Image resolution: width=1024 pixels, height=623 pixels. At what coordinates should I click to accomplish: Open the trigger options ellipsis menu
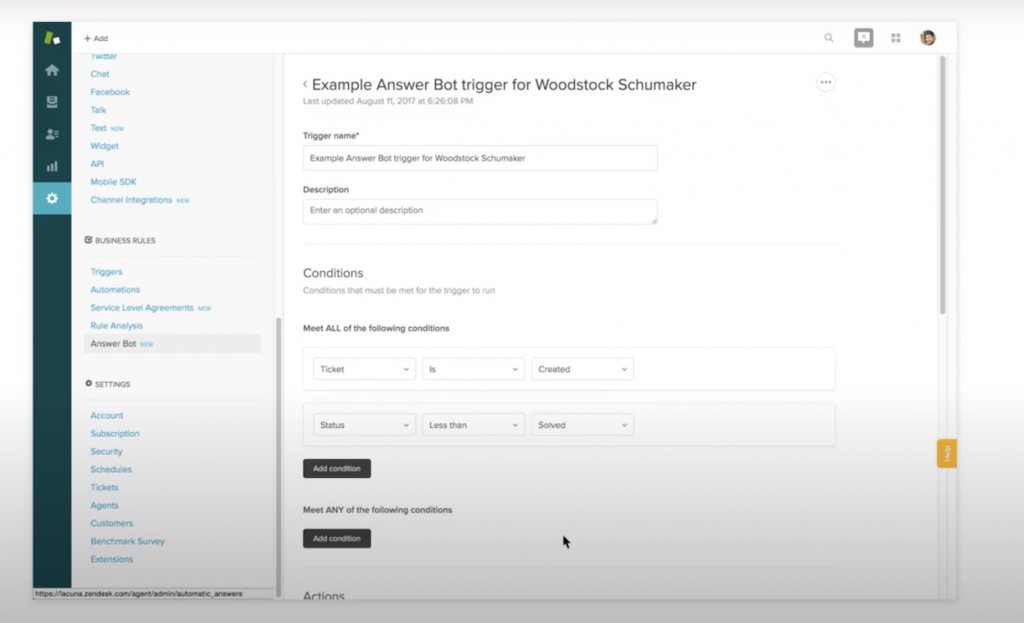826,82
